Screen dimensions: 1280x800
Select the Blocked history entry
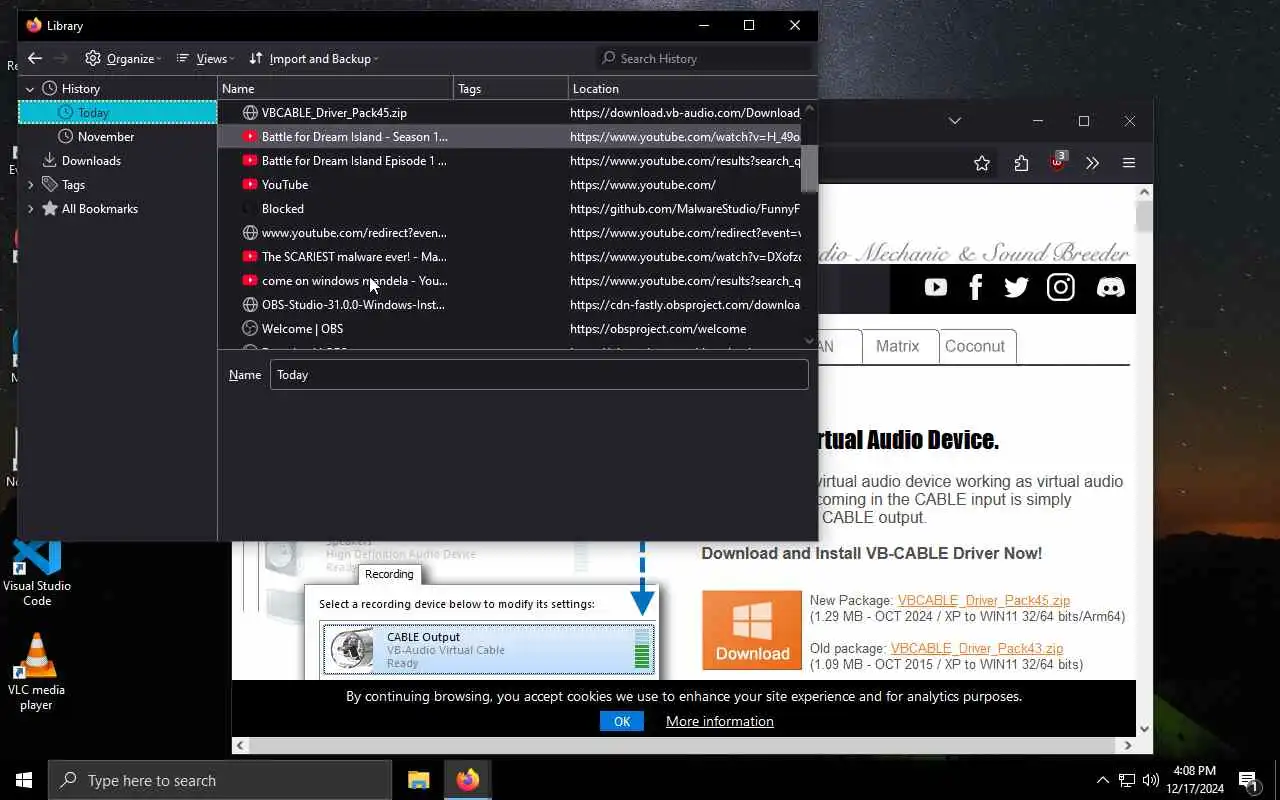pos(510,208)
